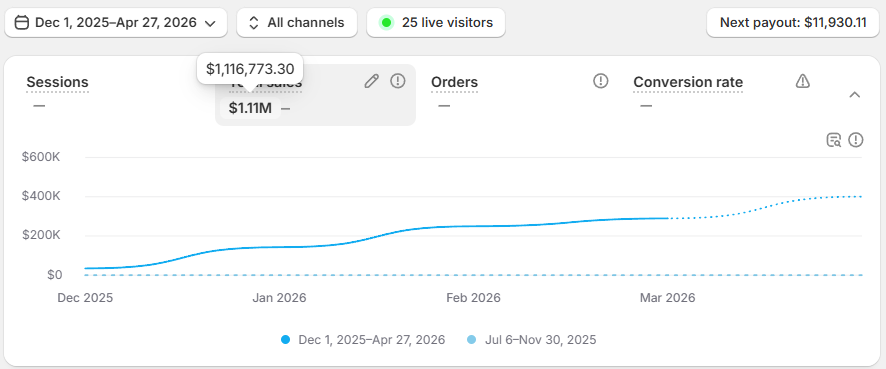Image resolution: width=886 pixels, height=369 pixels.
Task: Open the view report icon above the chart
Action: pyautogui.click(x=833, y=140)
